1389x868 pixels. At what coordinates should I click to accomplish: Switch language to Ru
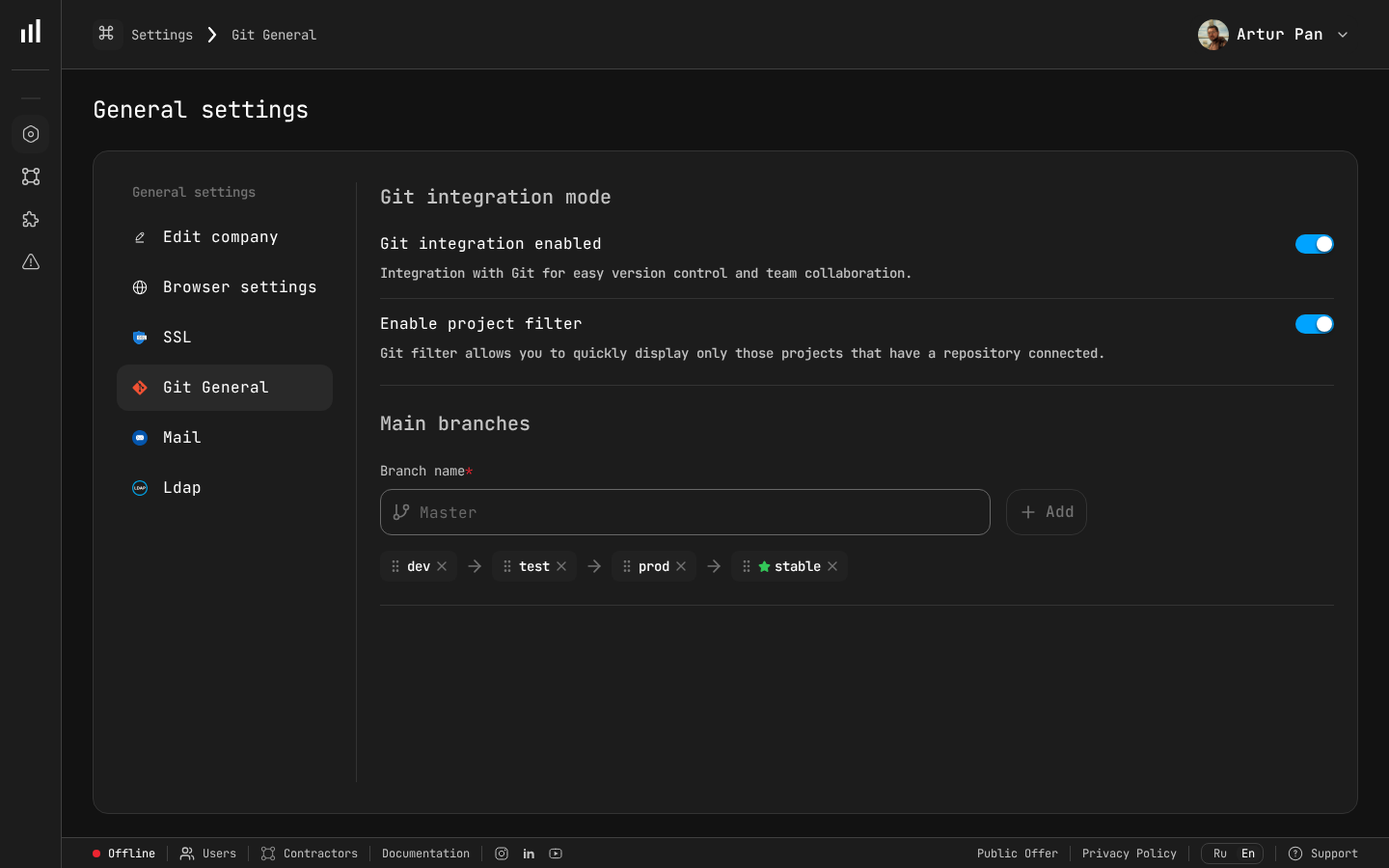pyautogui.click(x=1219, y=854)
